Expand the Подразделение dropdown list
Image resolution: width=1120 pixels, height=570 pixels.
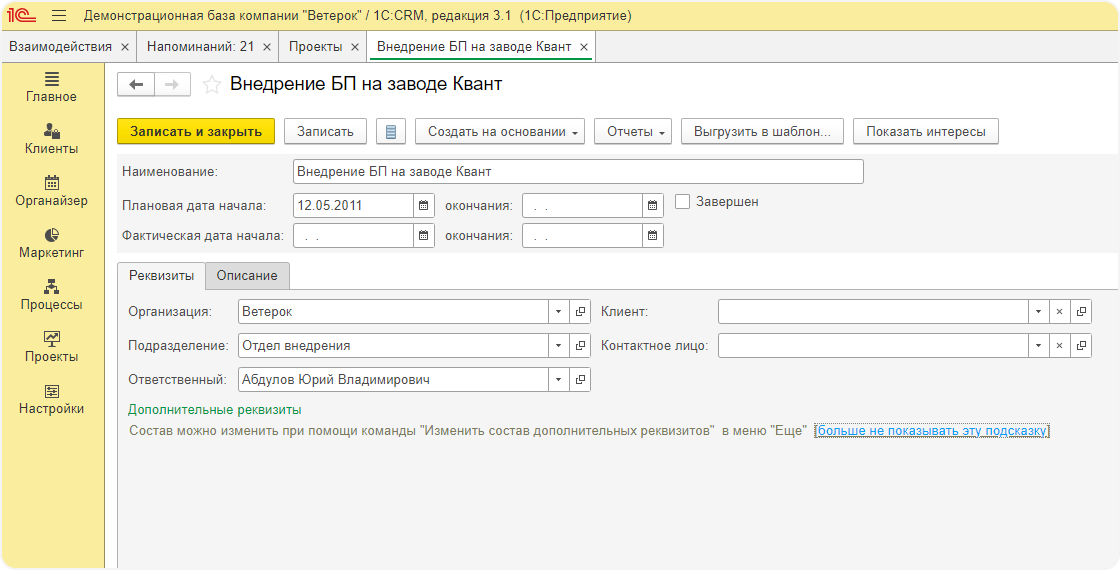tap(559, 346)
